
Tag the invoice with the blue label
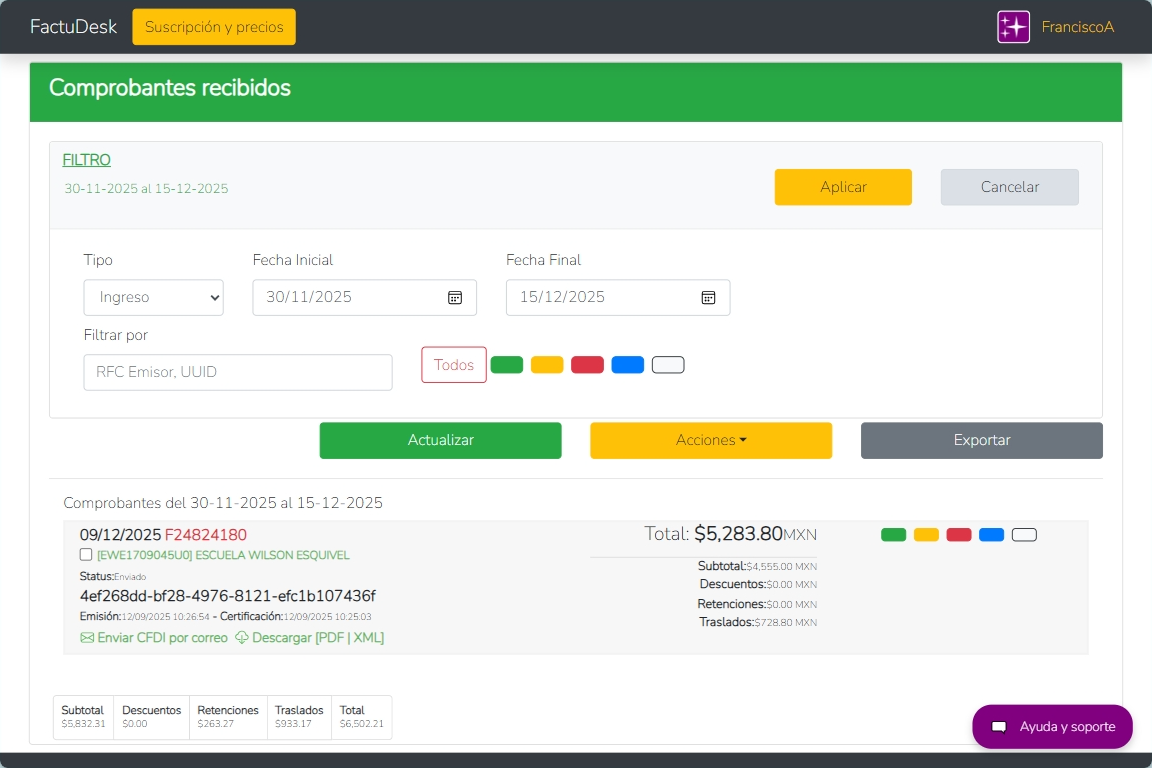point(991,535)
